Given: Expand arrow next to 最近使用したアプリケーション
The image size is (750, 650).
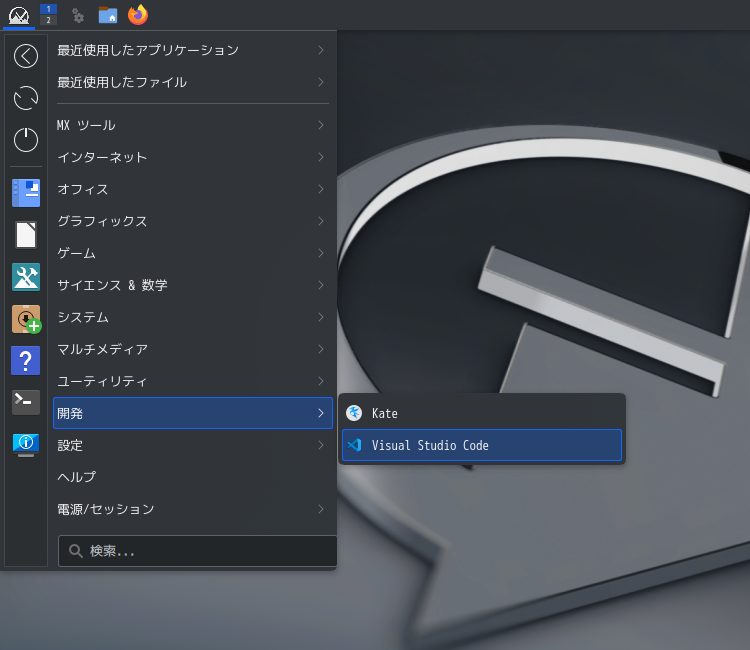Looking at the screenshot, I should [x=321, y=50].
